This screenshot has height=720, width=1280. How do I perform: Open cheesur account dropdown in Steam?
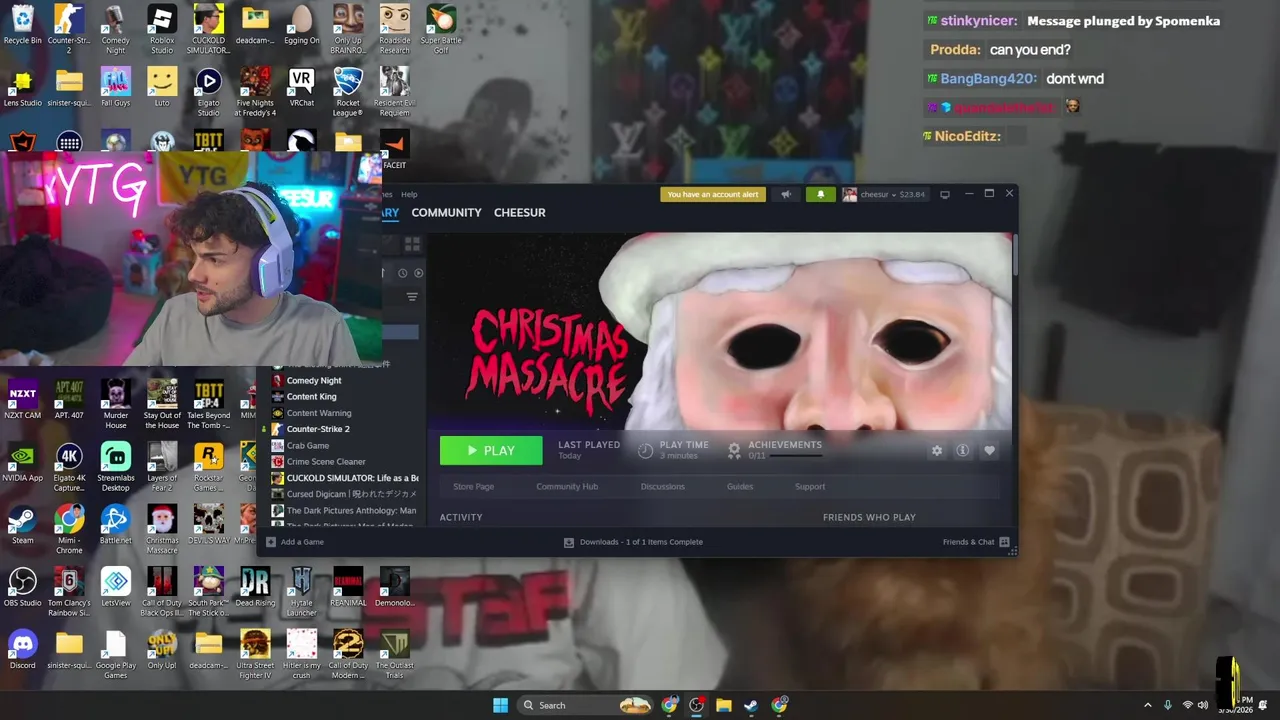click(884, 194)
